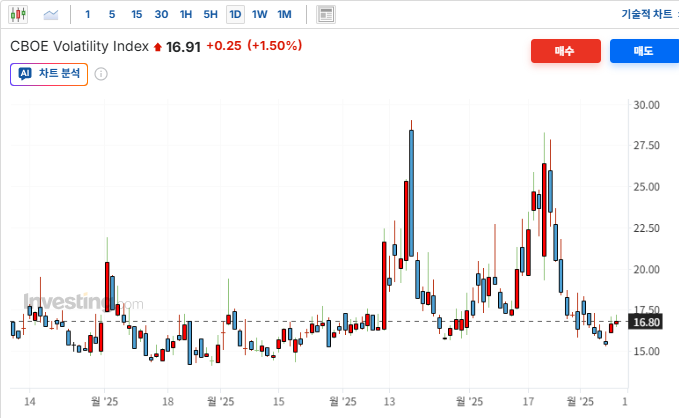Click the 30.00 price axis label
The image size is (679, 418).
pos(647,105)
